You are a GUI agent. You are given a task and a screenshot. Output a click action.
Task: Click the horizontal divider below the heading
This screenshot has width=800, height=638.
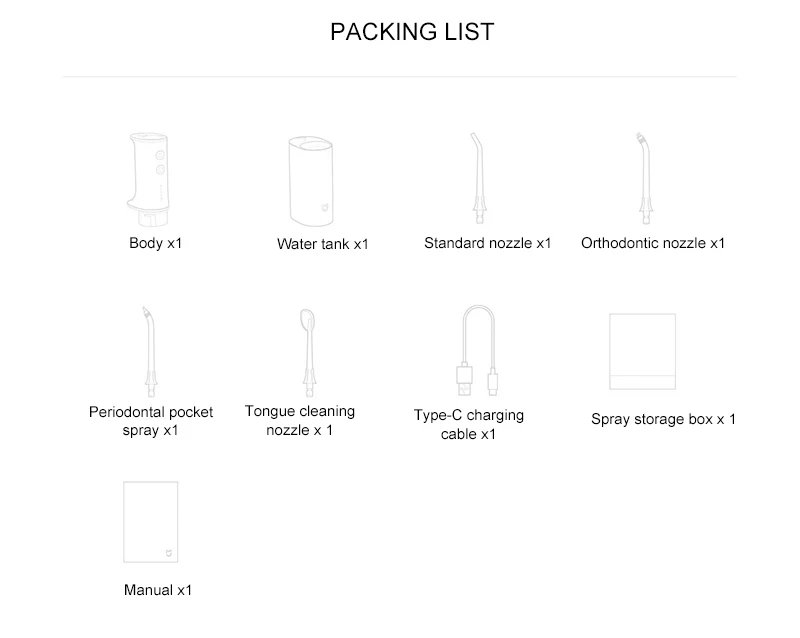tap(399, 77)
